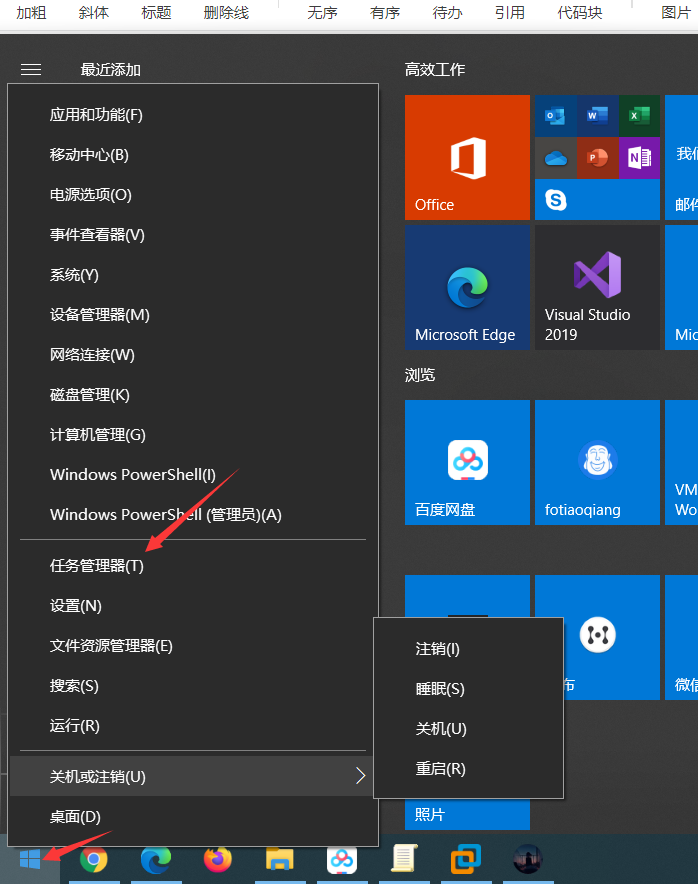
Task: Expand the start menu hamburger button
Action: coord(31,69)
